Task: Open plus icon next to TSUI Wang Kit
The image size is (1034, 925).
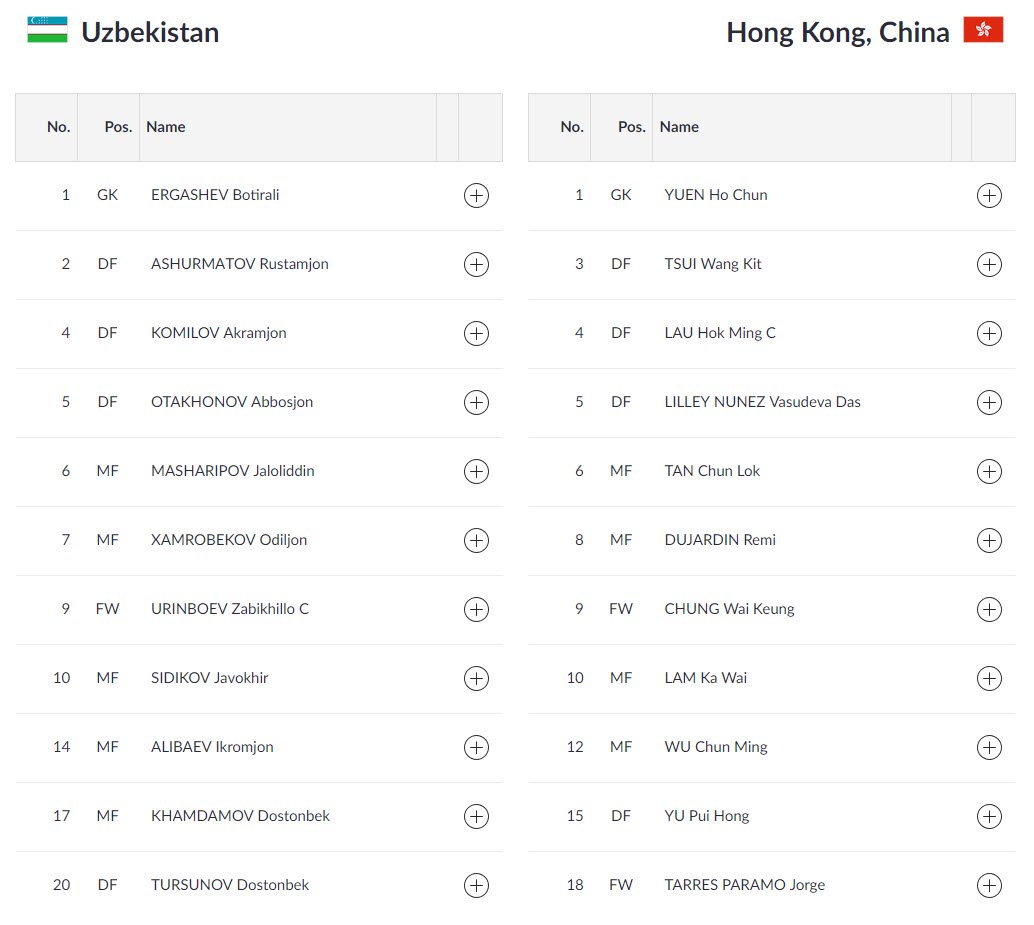Action: 988,265
